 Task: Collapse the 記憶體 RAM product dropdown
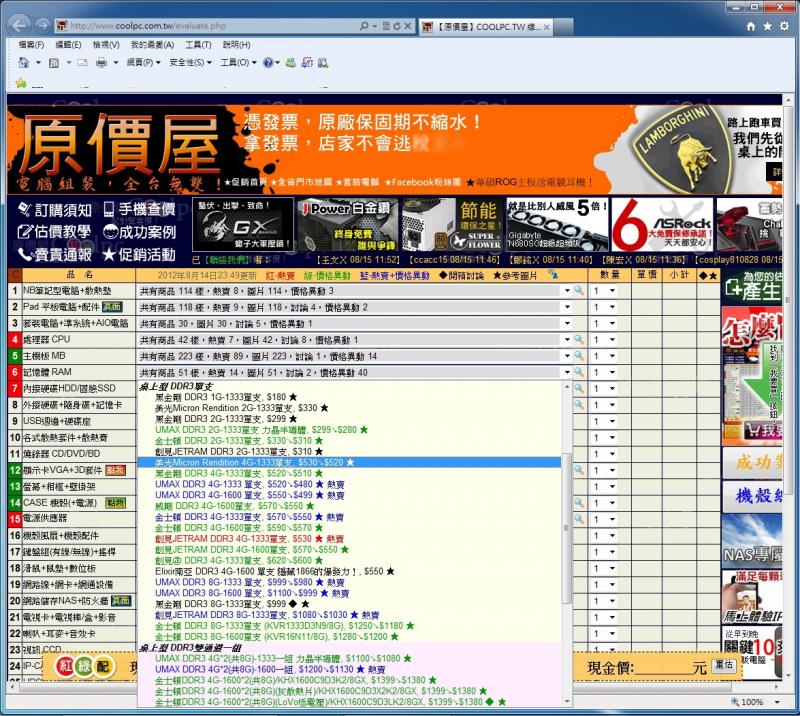point(567,373)
